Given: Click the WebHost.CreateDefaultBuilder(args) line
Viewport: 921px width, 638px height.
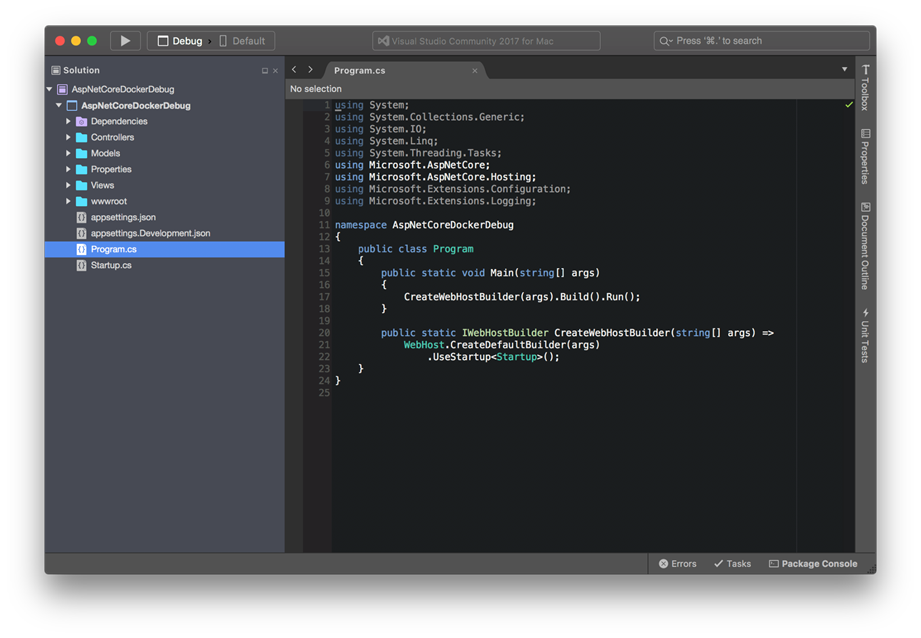Looking at the screenshot, I should [x=502, y=345].
